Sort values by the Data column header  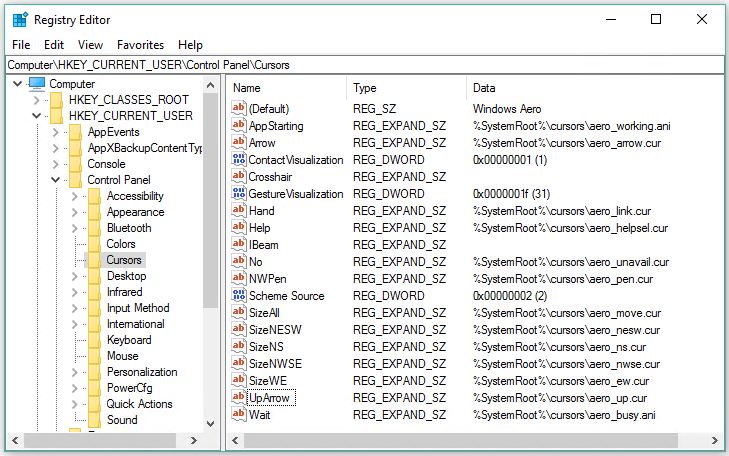click(595, 88)
